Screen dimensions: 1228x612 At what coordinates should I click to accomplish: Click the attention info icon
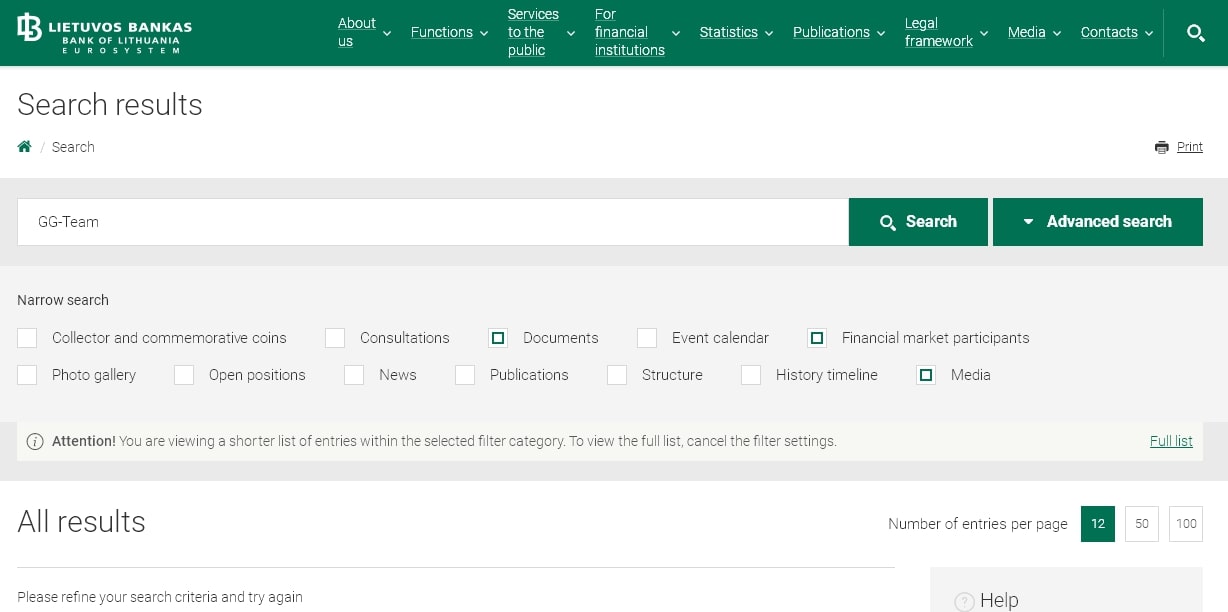35,441
